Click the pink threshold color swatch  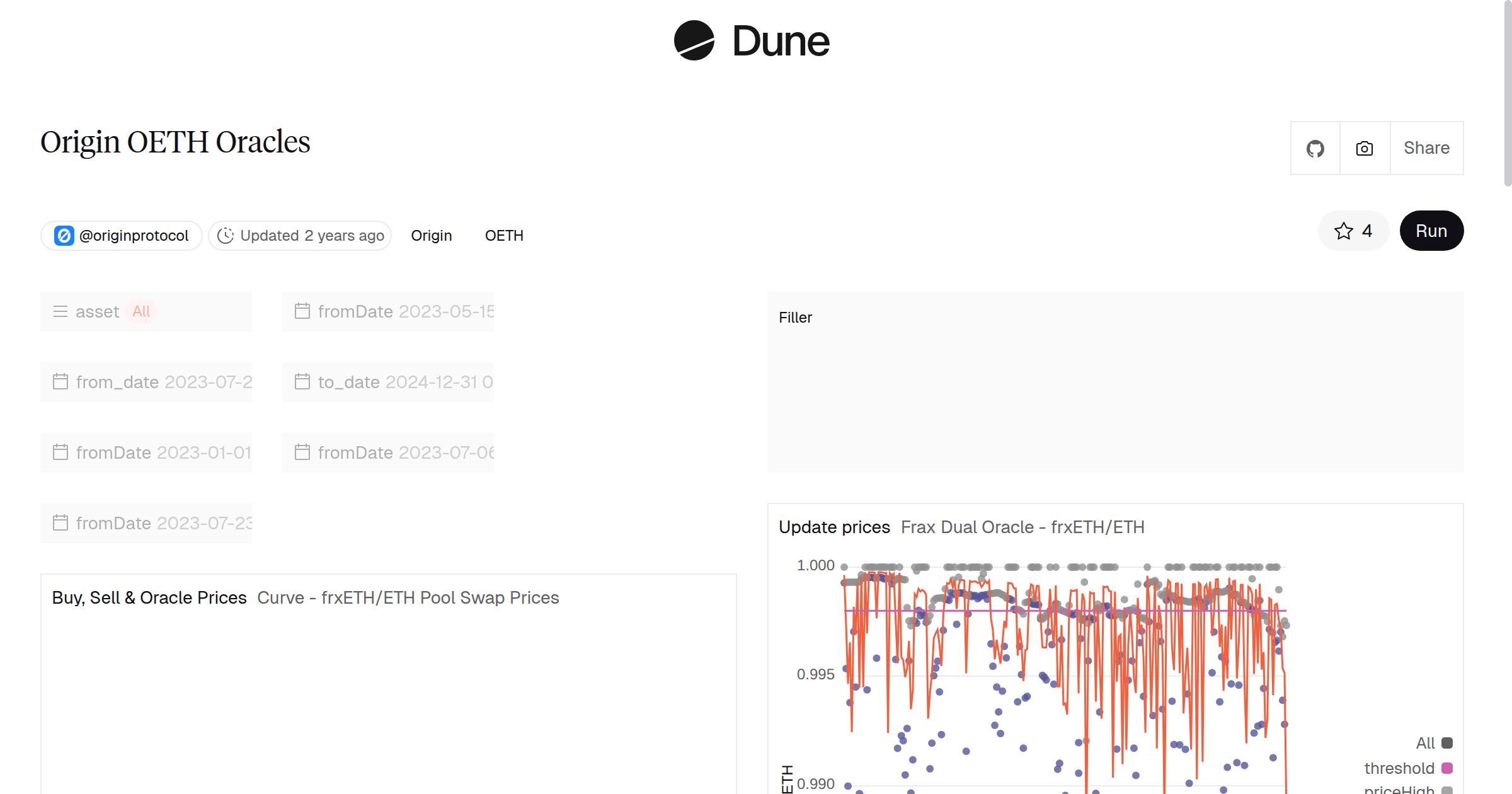point(1447,768)
